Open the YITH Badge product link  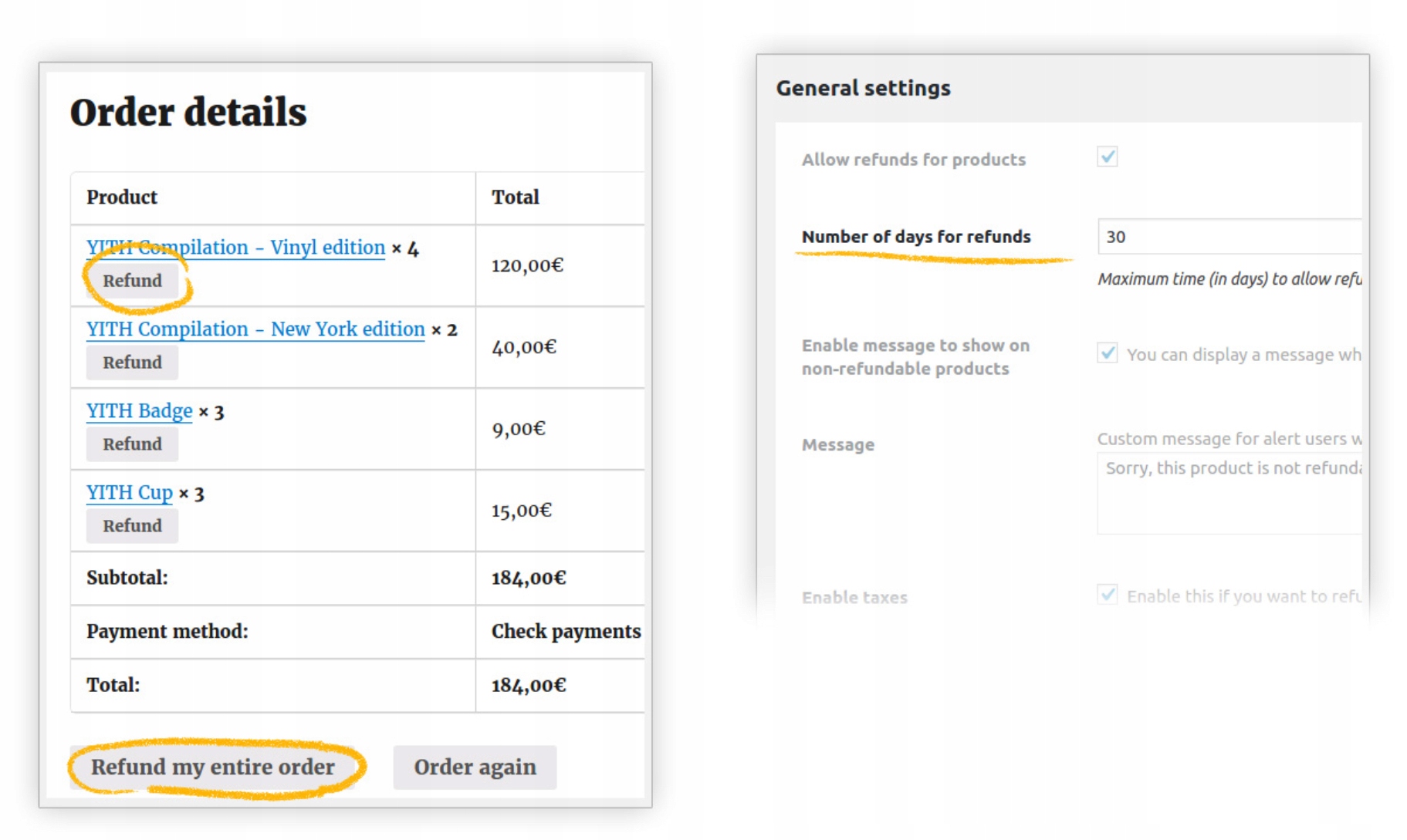coord(139,411)
